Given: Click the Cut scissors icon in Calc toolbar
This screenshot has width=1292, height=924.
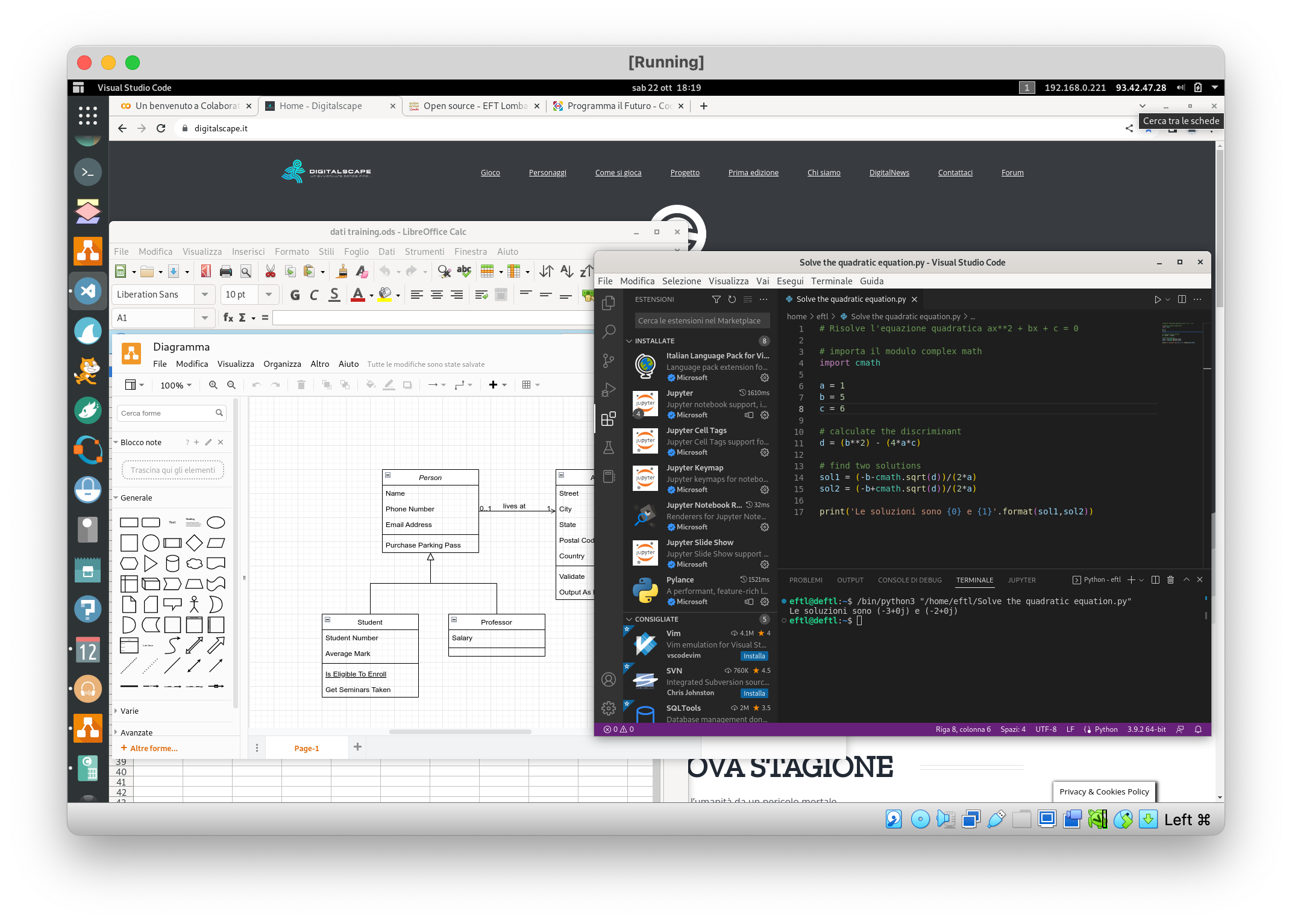Looking at the screenshot, I should tap(271, 272).
